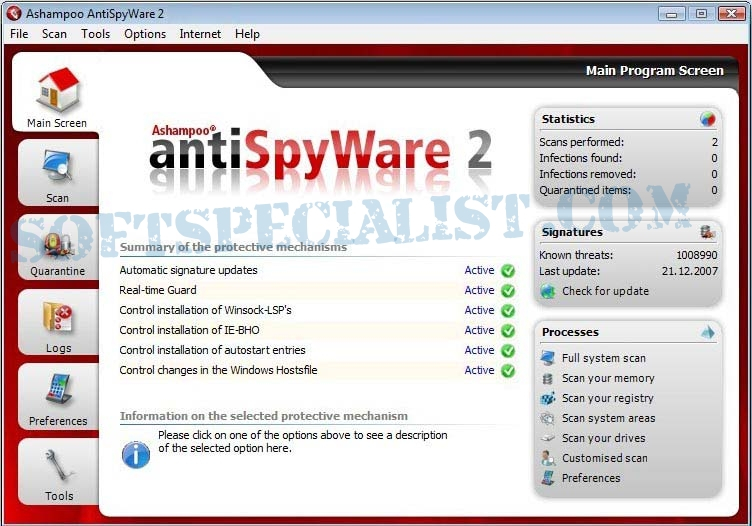The width and height of the screenshot is (752, 526).
Task: Click the Signatures panel header icon
Action: [x=708, y=232]
